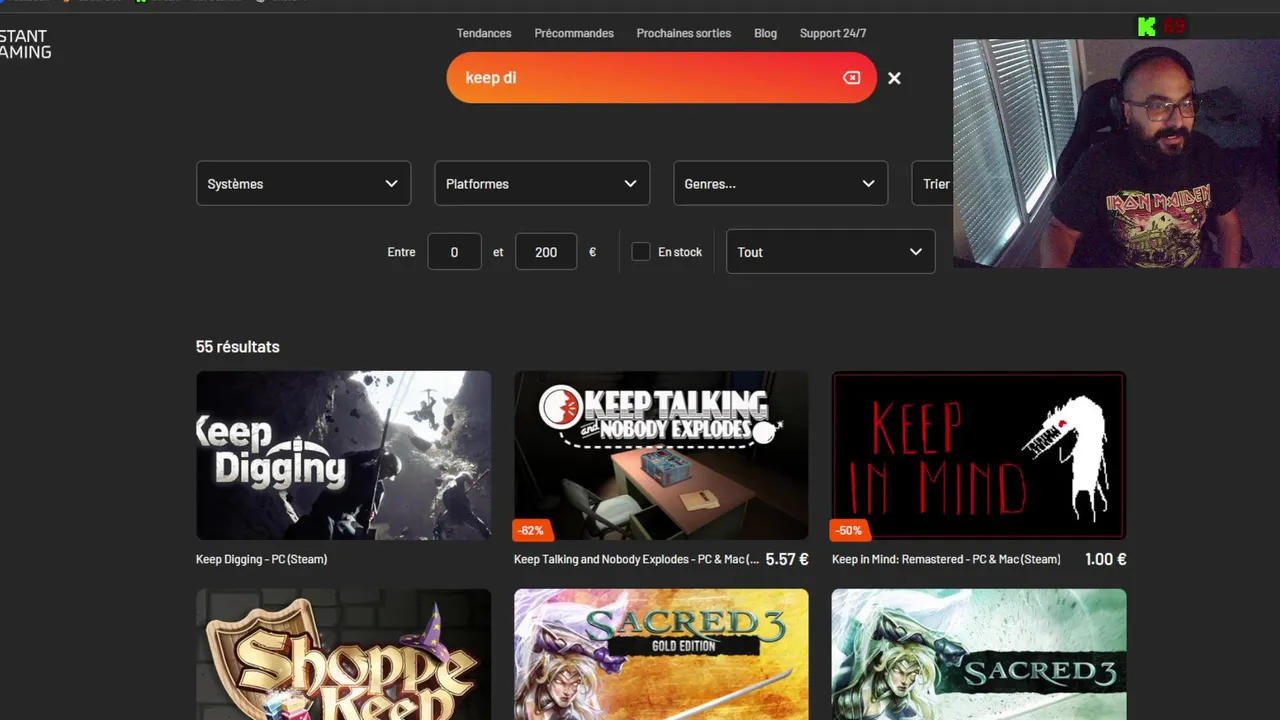This screenshot has height=720, width=1280.
Task: Click the "55 résultats" count text
Action: (238, 347)
